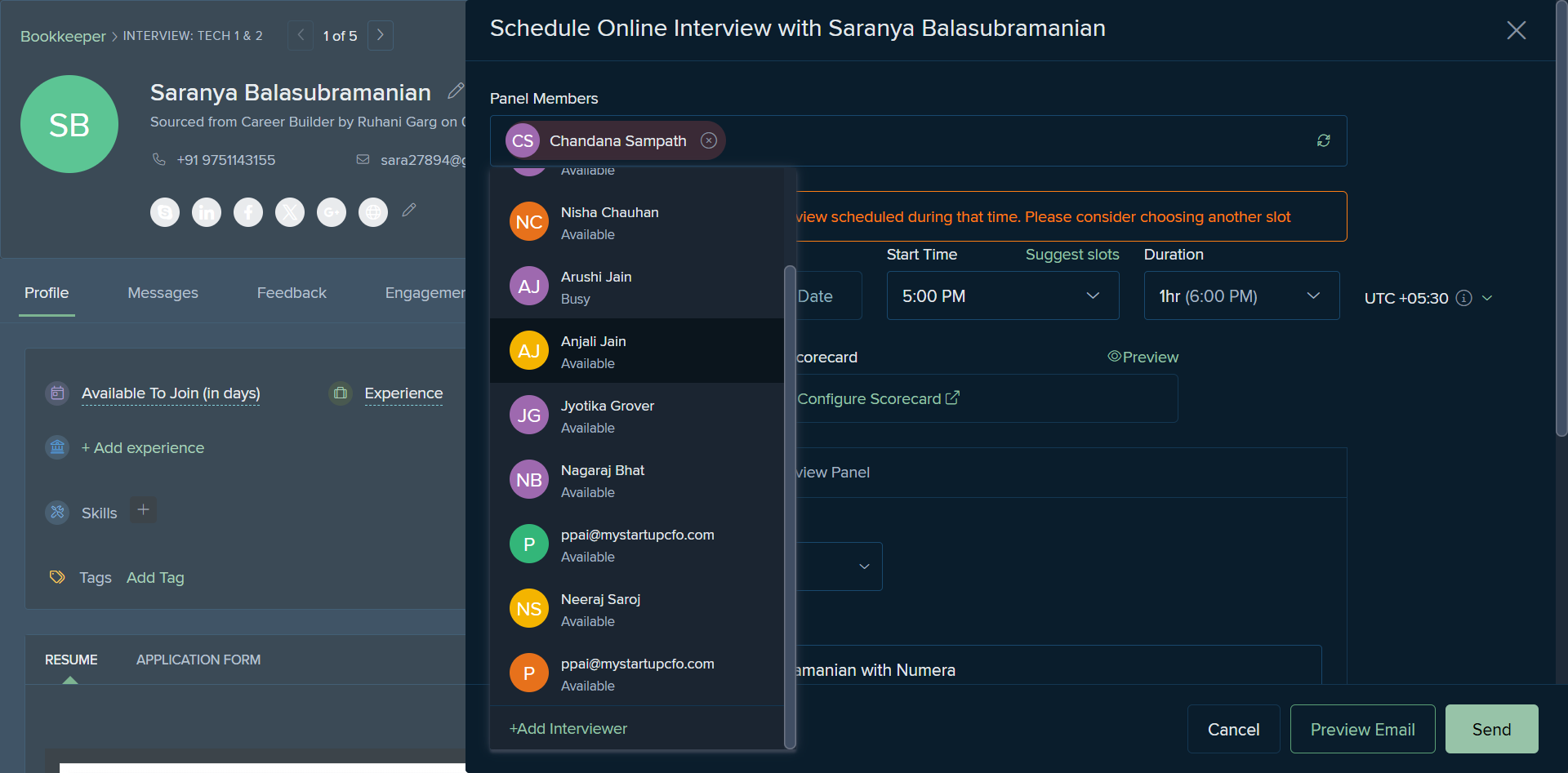Select Arushi Jain marked Busy
This screenshot has height=773, width=1568.
(637, 287)
